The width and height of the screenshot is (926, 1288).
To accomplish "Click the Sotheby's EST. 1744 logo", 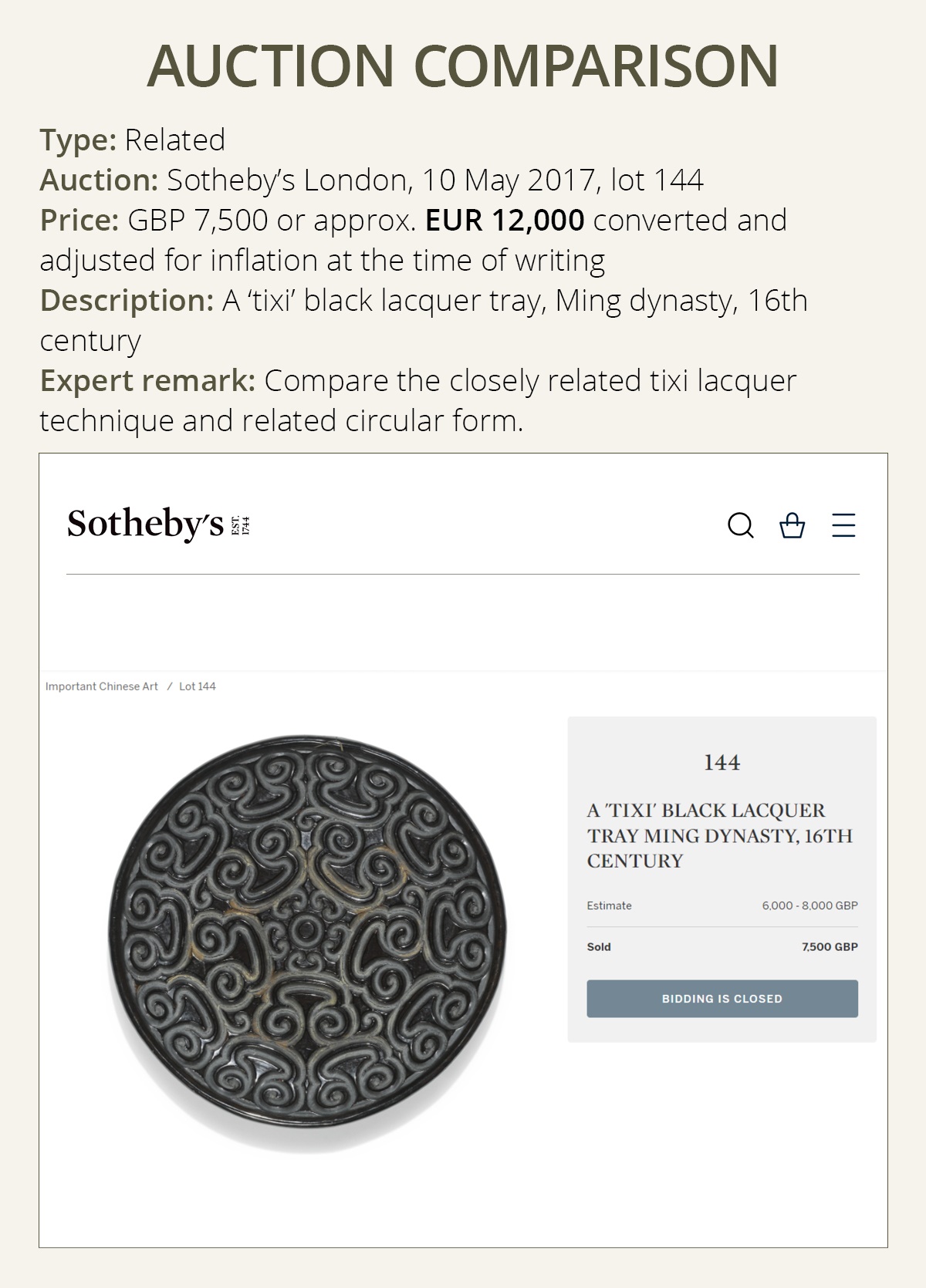I will point(154,524).
